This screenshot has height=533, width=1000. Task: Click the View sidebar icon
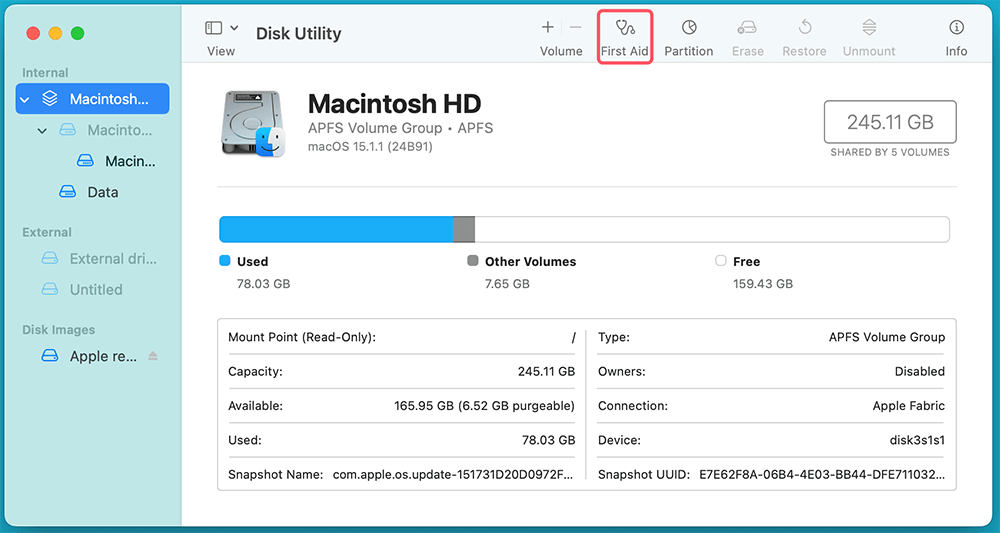tap(214, 28)
